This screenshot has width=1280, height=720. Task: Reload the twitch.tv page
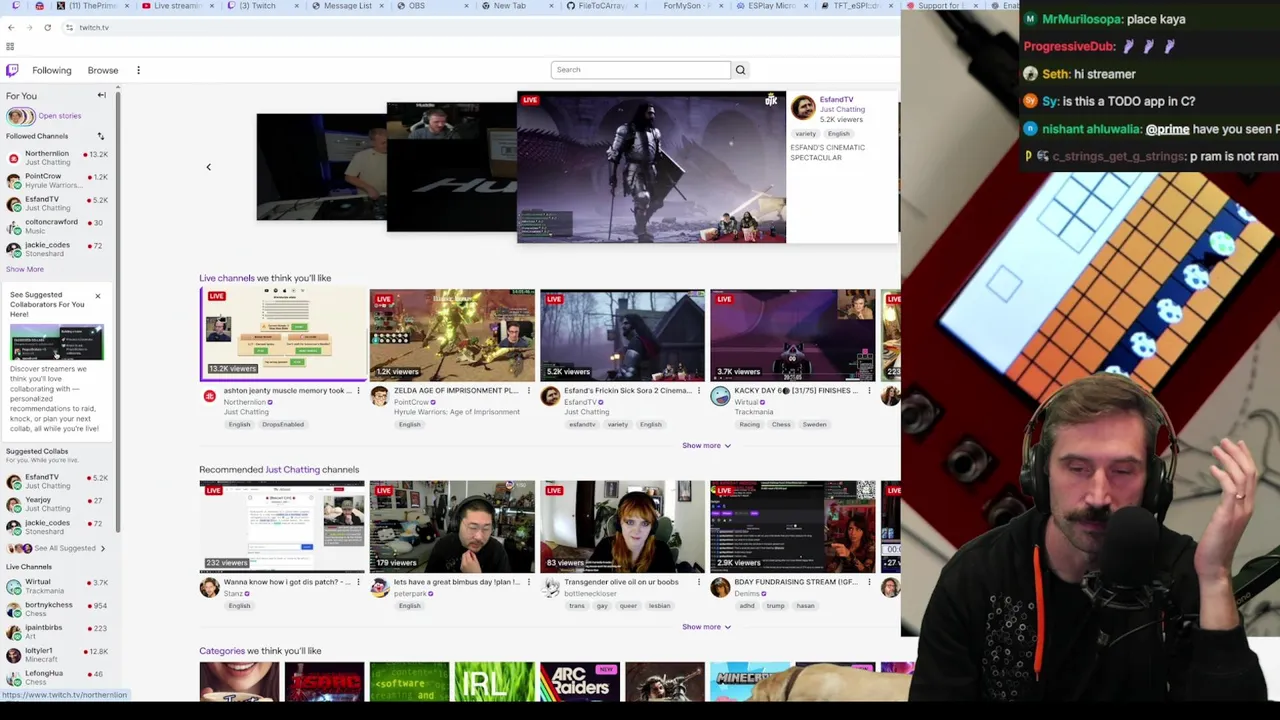pos(47,28)
